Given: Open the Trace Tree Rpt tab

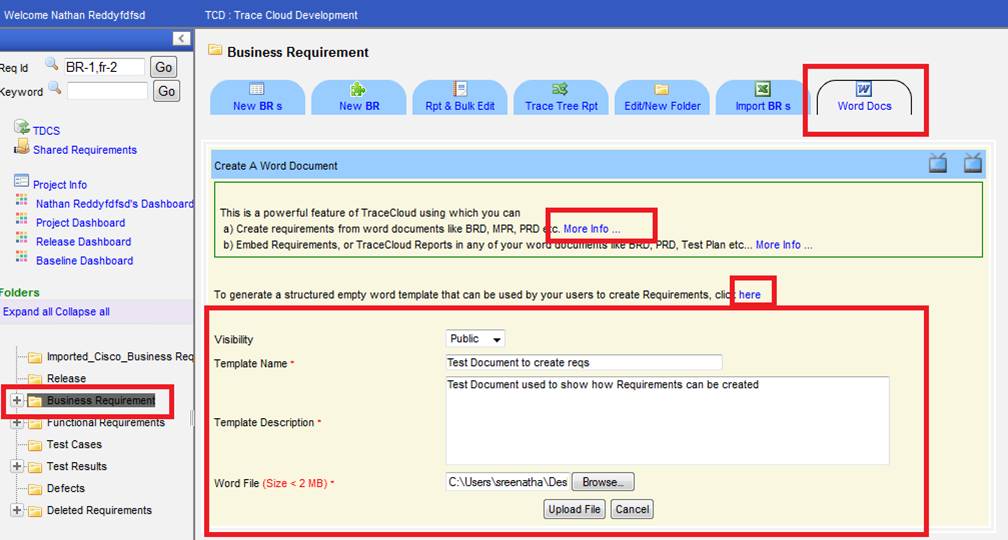Looking at the screenshot, I should click(x=559, y=99).
